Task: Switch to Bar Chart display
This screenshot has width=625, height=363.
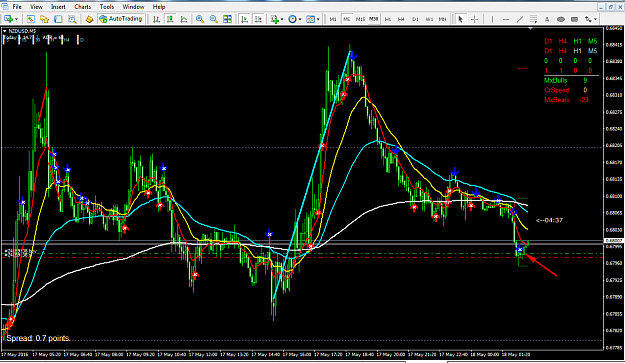Action: (156, 19)
